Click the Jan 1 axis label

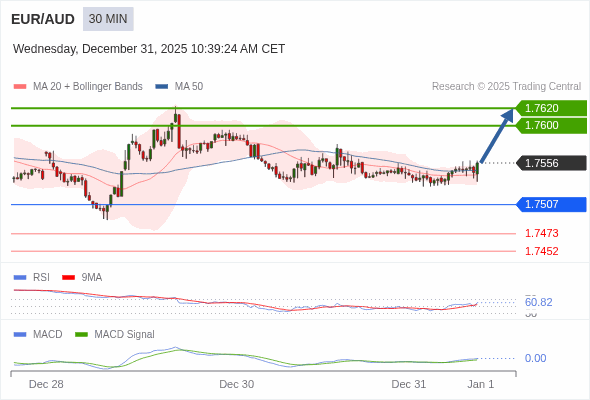click(x=481, y=384)
